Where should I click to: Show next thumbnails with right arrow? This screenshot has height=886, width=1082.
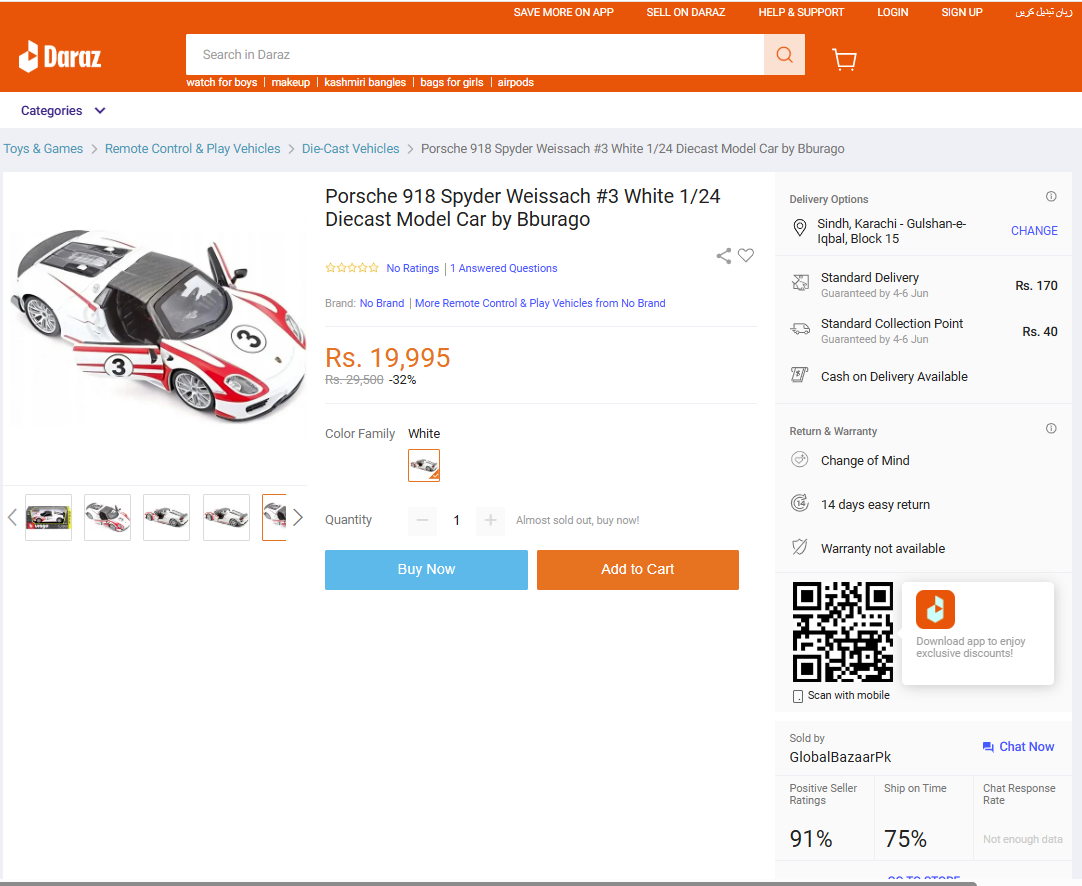point(297,518)
